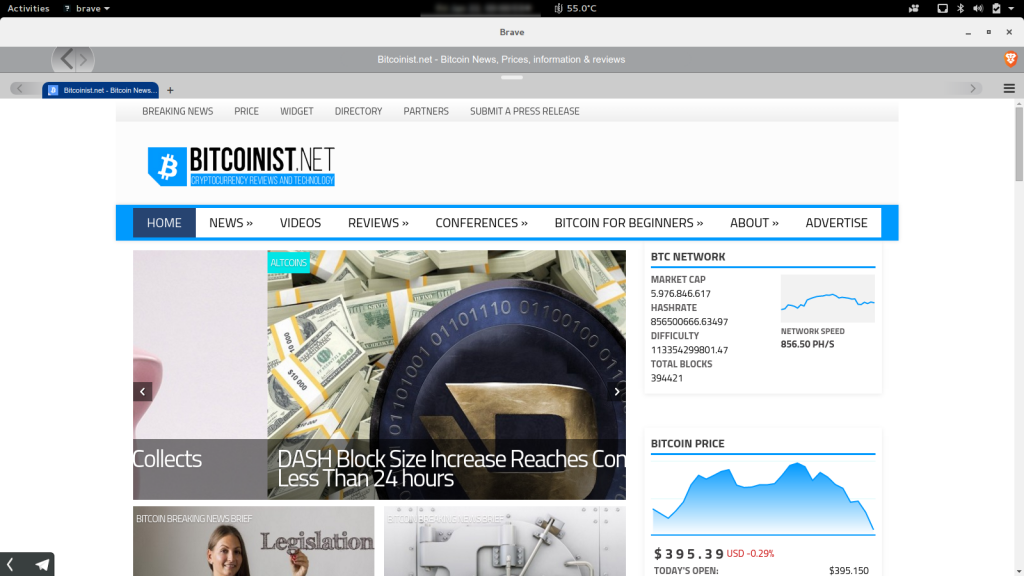
Task: Expand the NEWS menu
Action: click(231, 223)
